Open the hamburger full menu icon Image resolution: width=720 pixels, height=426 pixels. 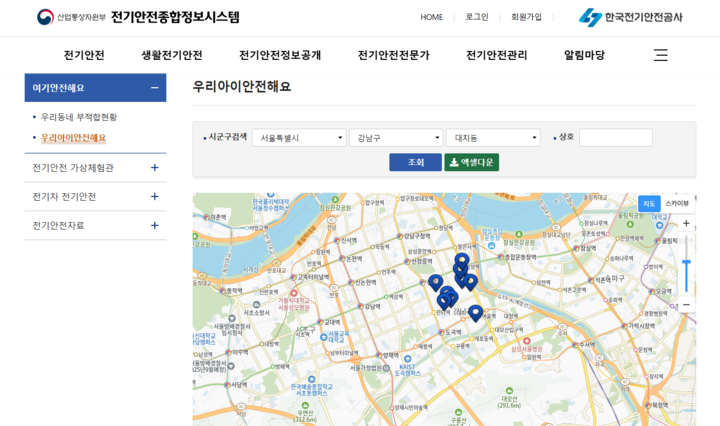[x=660, y=55]
